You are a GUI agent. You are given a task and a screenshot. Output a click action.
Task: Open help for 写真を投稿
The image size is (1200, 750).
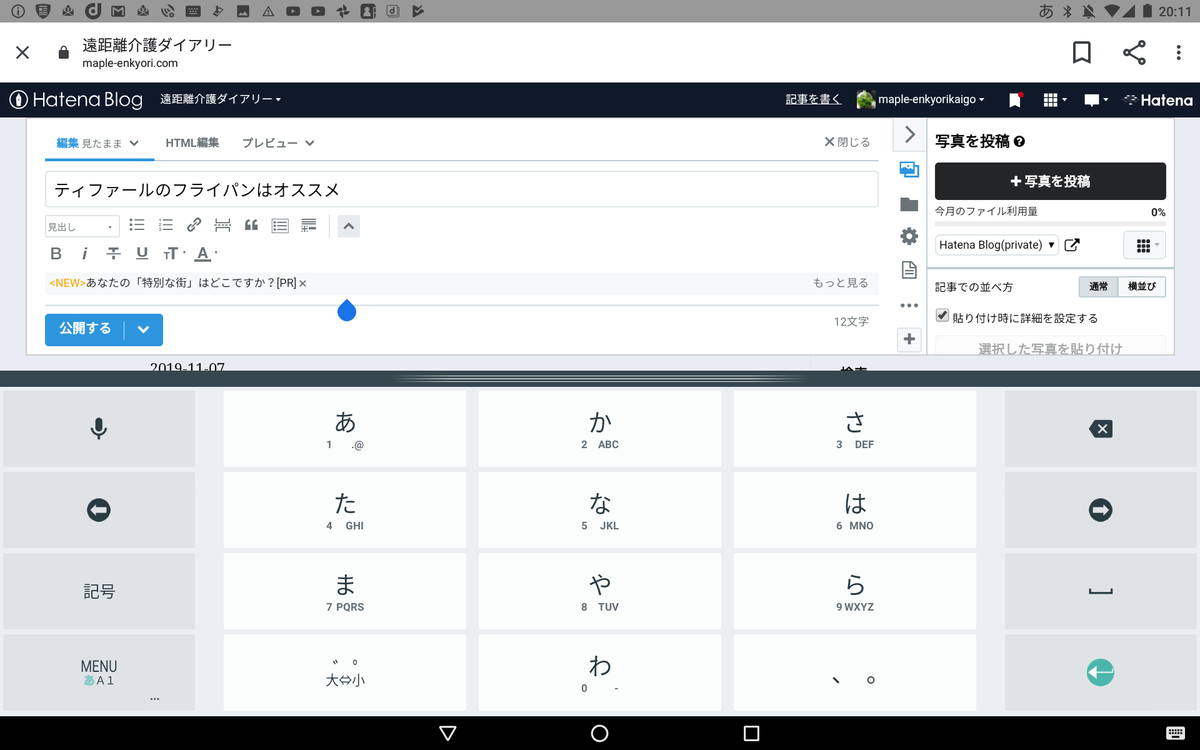point(1019,142)
